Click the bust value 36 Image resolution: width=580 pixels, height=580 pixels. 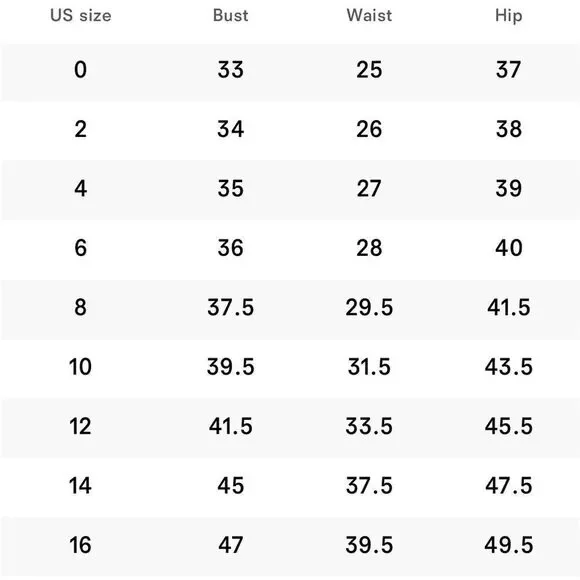point(230,248)
